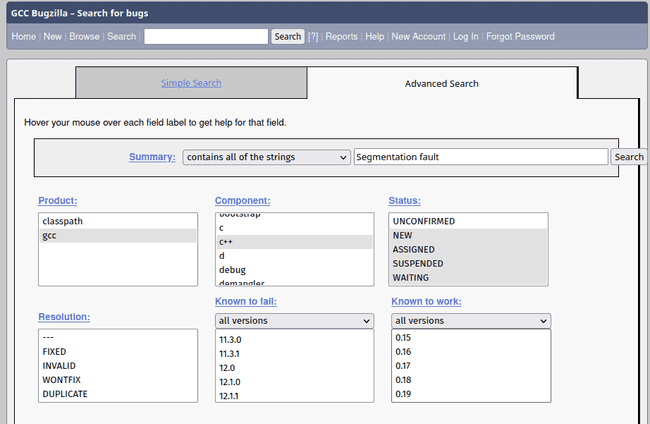Open the Product field label link
The height and width of the screenshot is (424, 650).
[x=58, y=201]
